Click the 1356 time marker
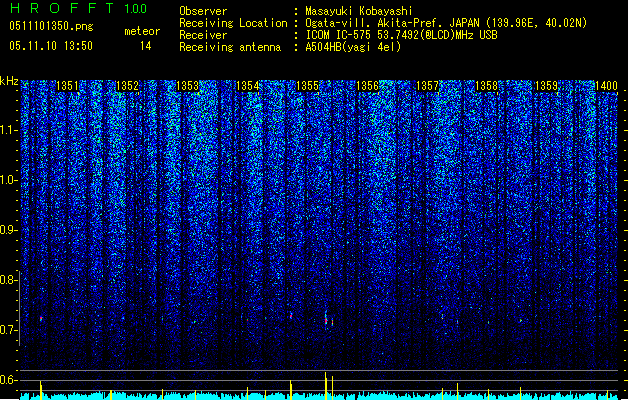Viewport: 629px width, 400px height. point(367,86)
